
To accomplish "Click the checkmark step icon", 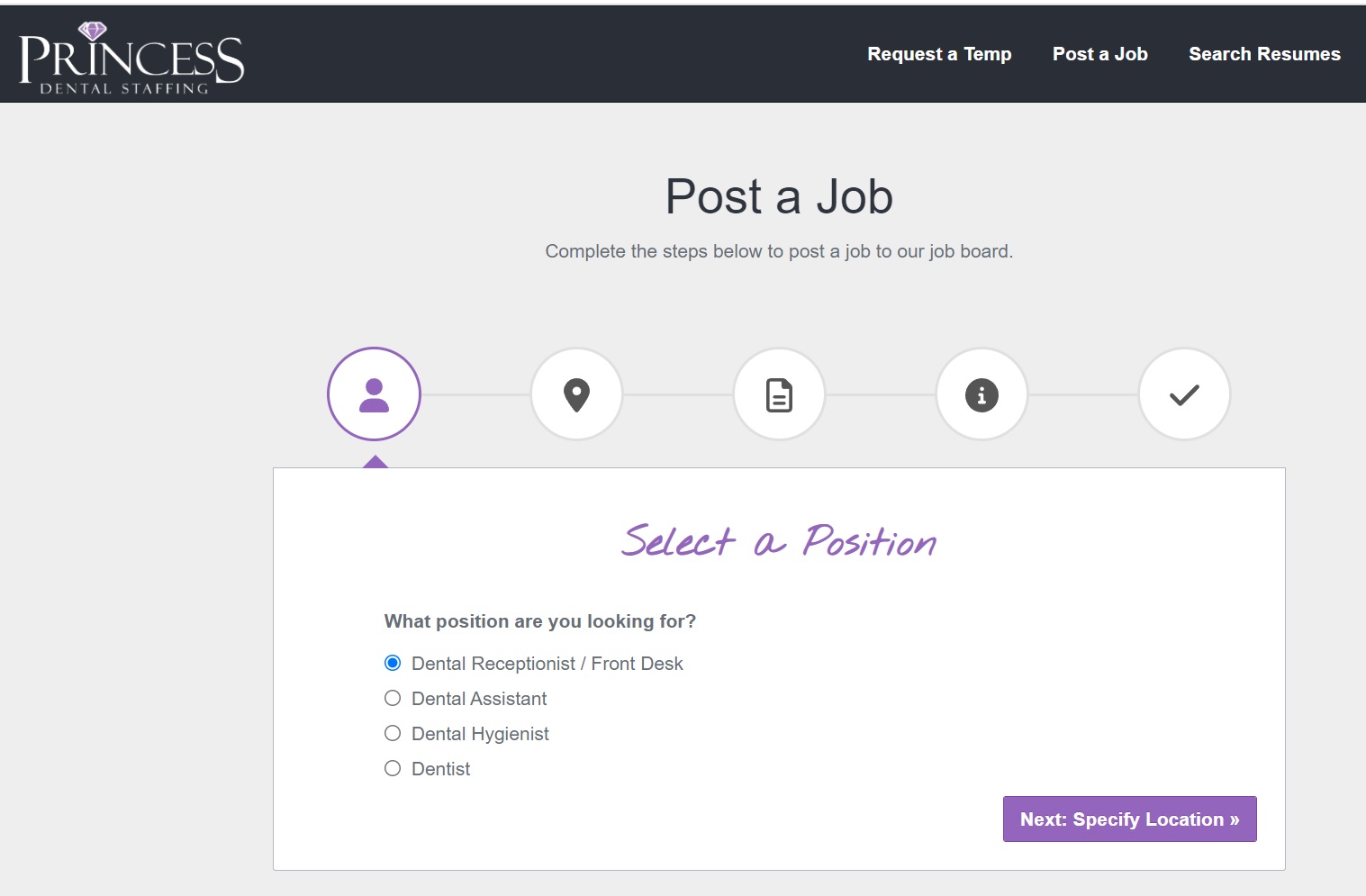I will pos(1184,394).
